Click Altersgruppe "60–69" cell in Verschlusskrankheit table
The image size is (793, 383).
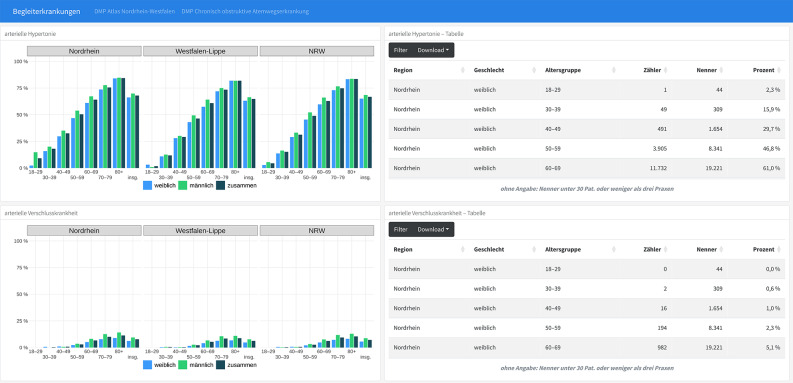pos(553,348)
